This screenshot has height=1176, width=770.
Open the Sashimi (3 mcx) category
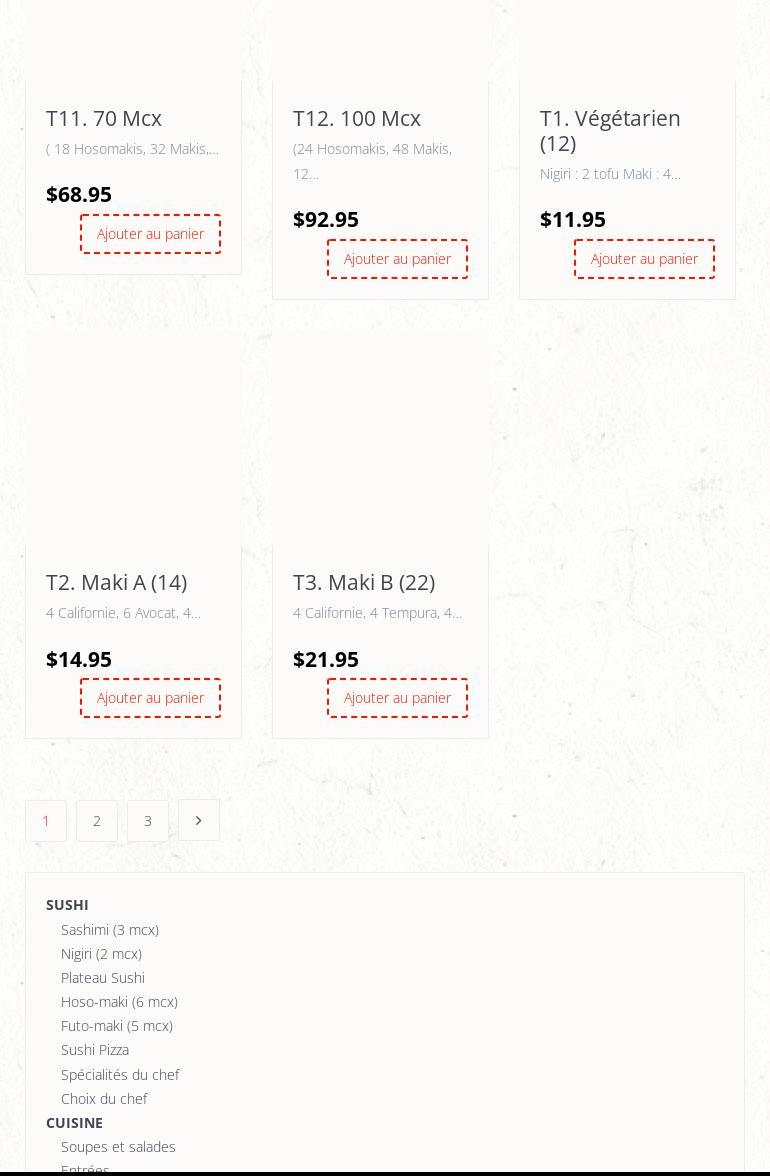[110, 930]
